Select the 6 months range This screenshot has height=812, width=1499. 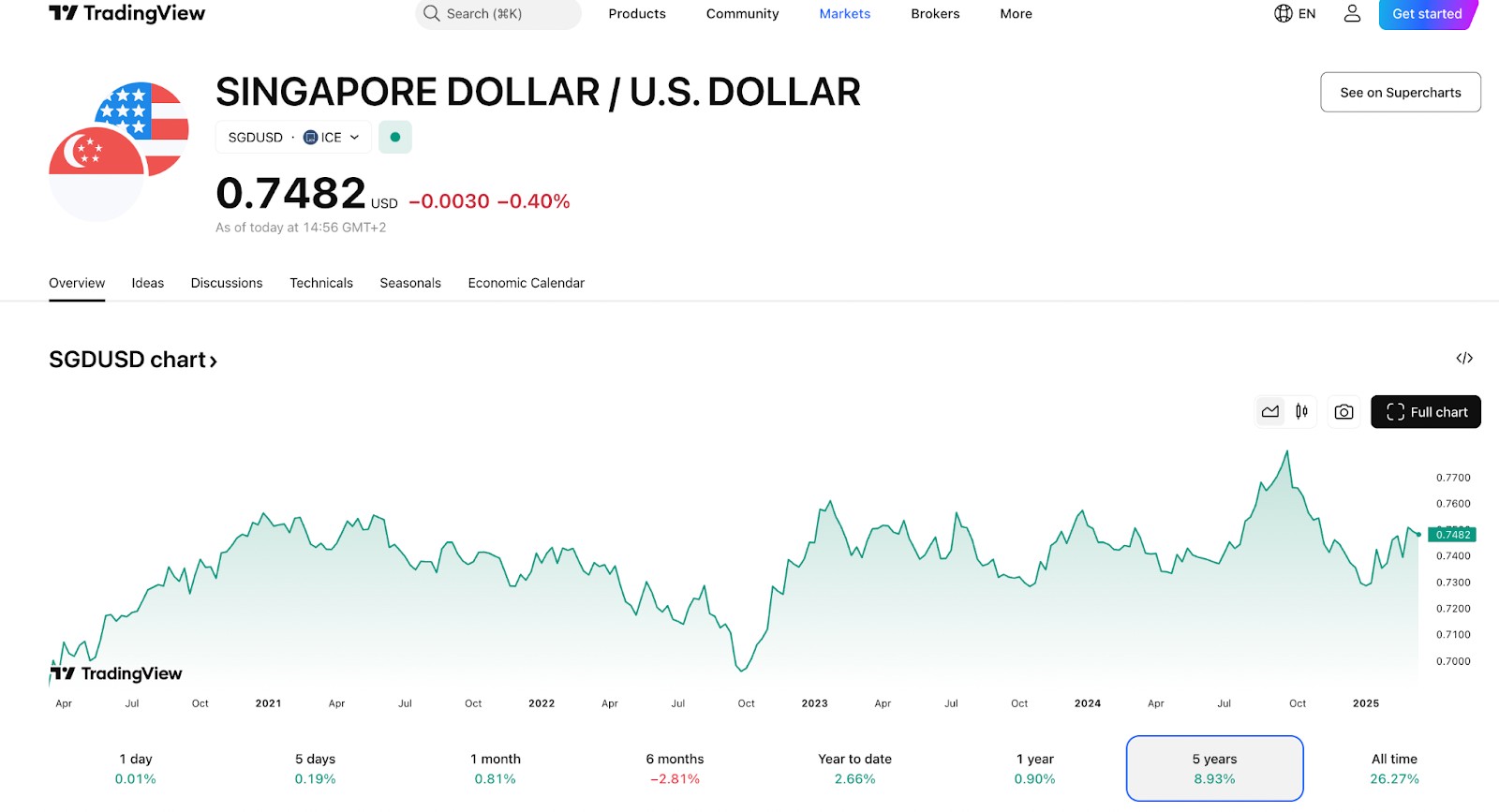click(675, 768)
